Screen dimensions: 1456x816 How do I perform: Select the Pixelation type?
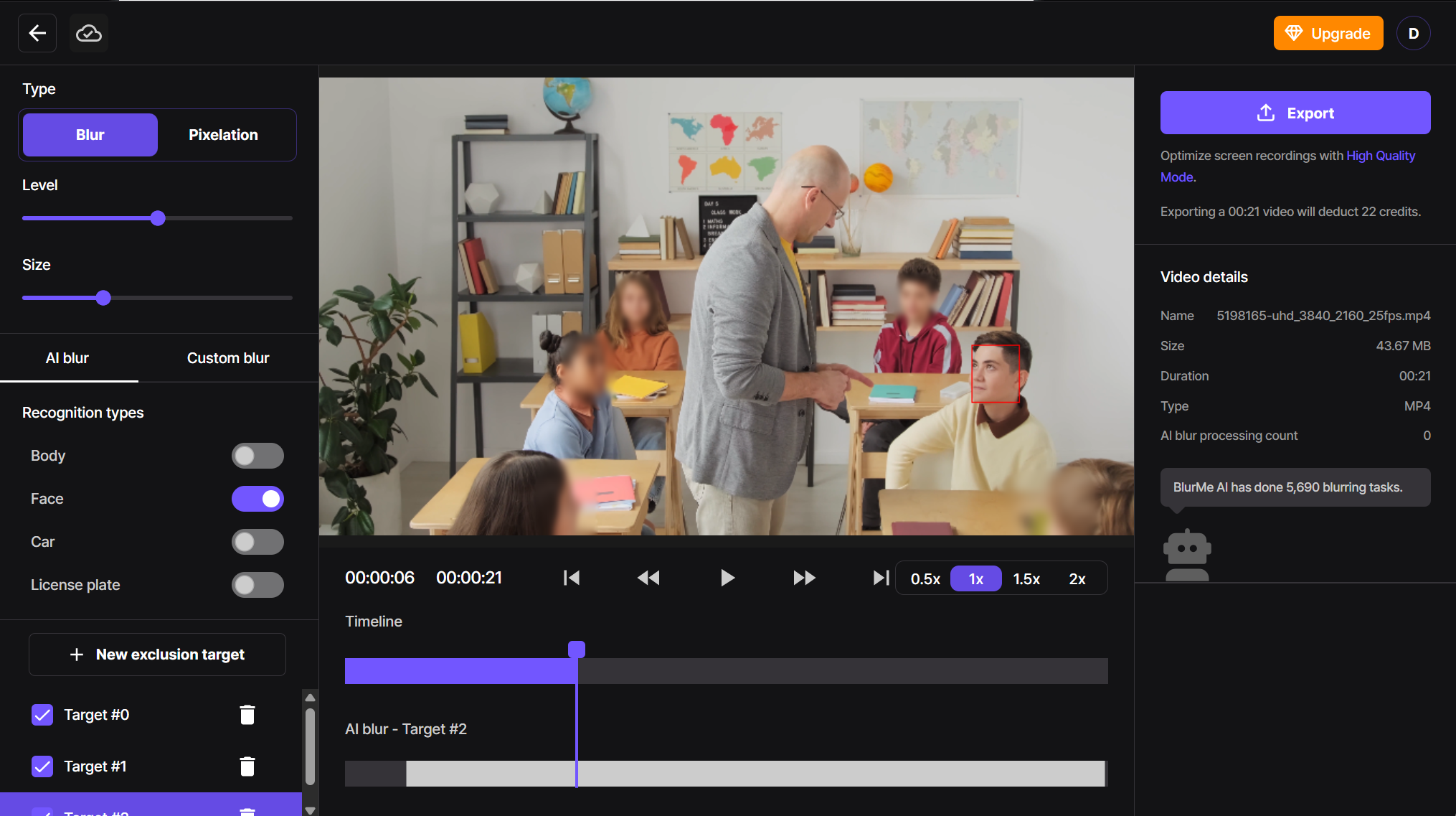pos(223,135)
